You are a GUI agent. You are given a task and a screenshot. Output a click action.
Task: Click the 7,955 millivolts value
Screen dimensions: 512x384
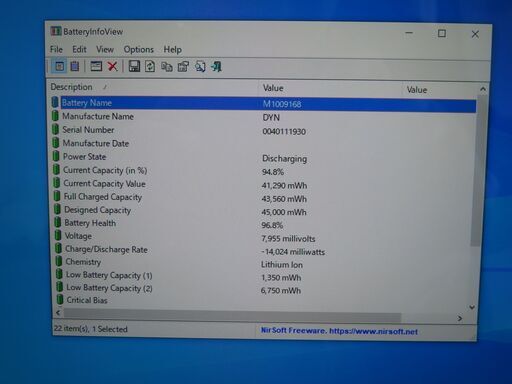click(x=288, y=239)
